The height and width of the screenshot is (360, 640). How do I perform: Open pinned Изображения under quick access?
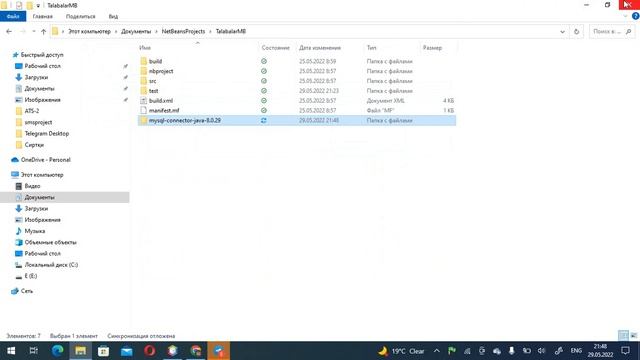(x=42, y=100)
